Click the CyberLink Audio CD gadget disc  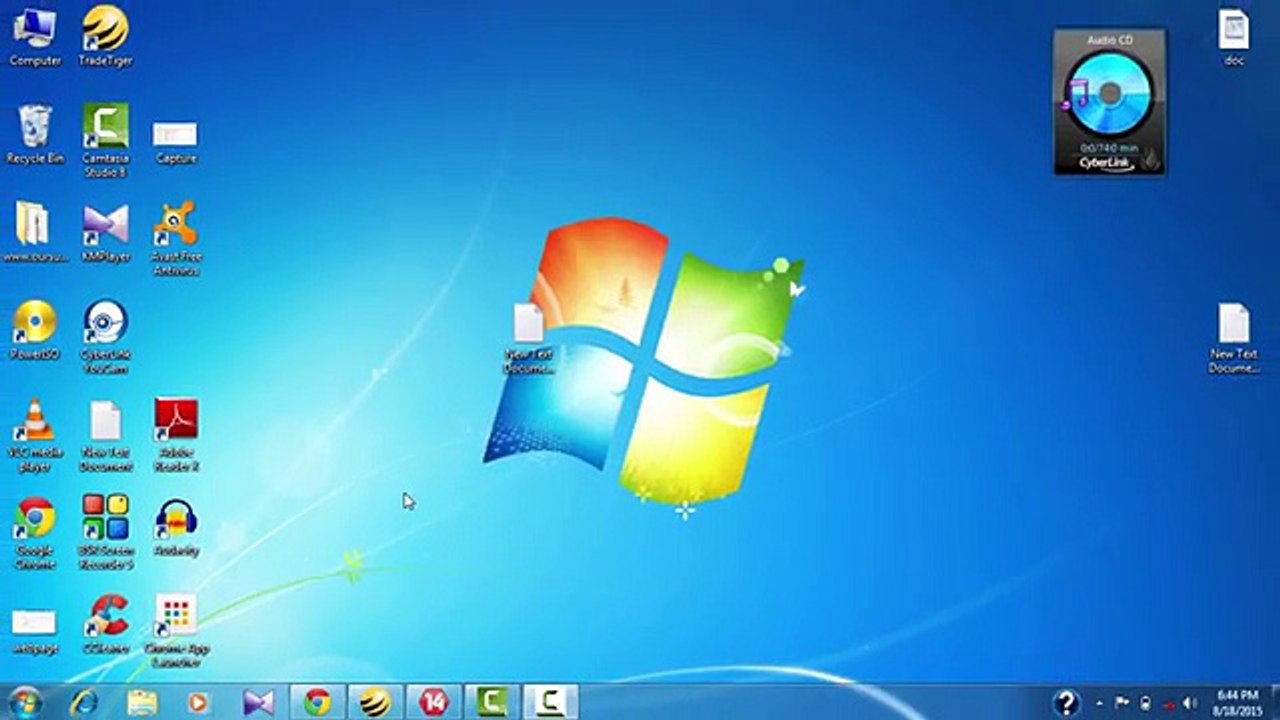(x=1109, y=95)
